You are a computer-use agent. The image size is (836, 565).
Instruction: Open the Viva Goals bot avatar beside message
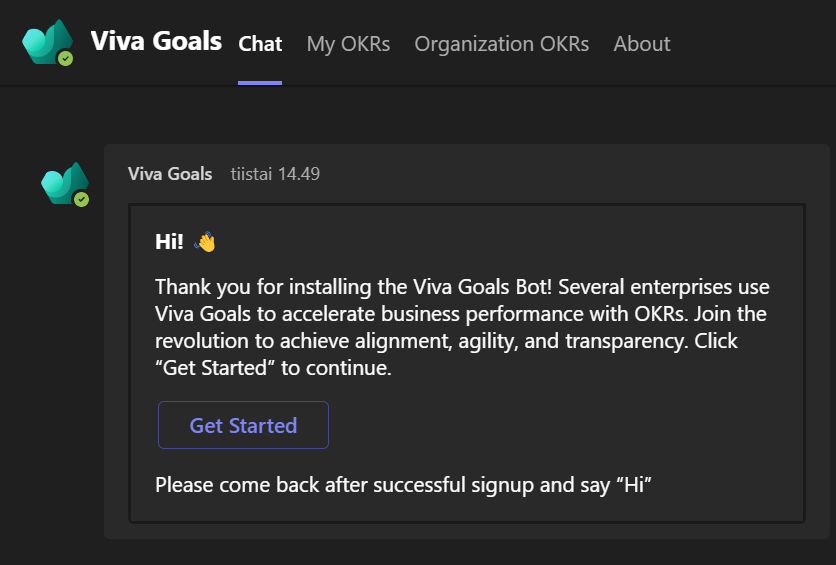[63, 183]
